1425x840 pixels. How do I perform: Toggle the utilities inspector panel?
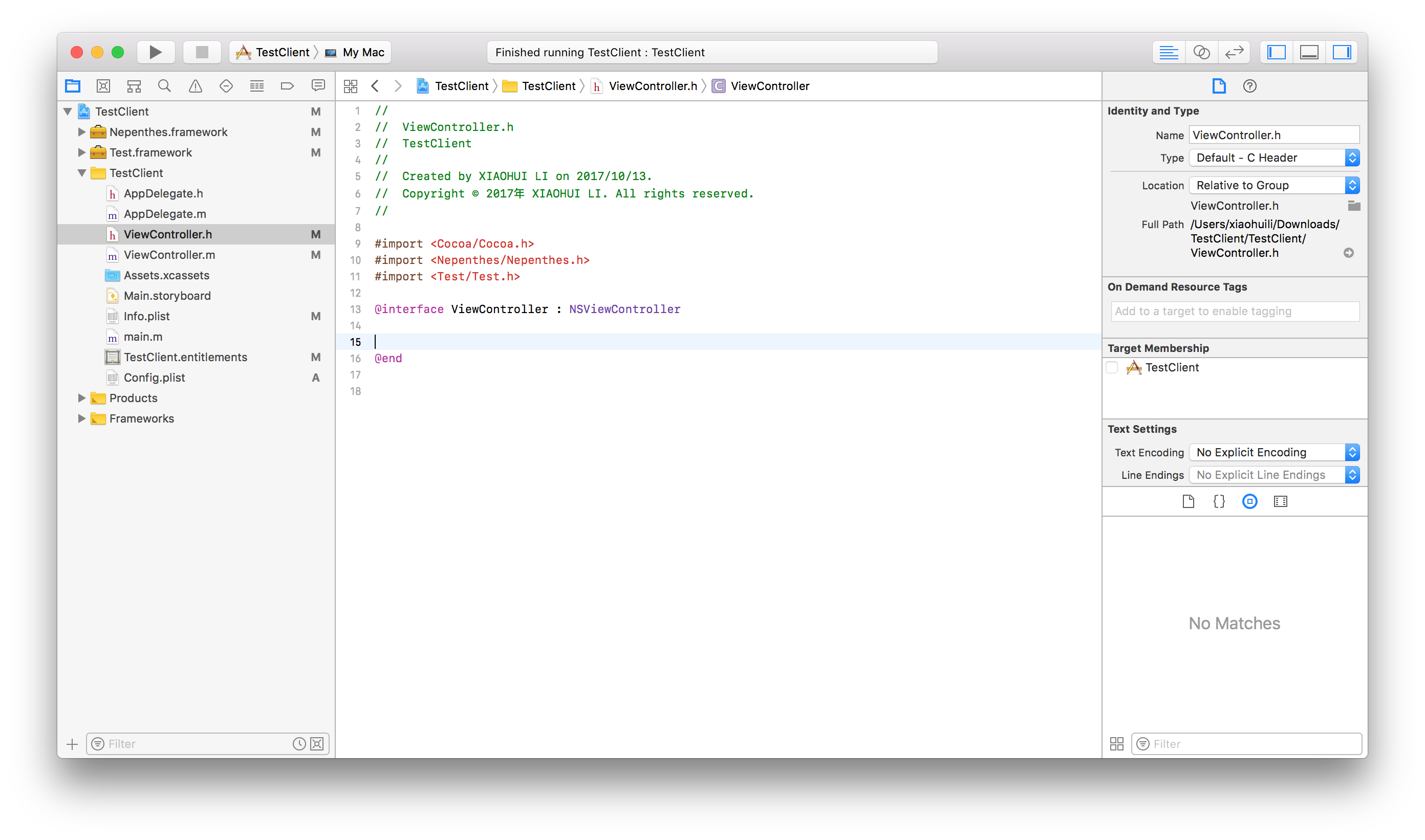(x=1342, y=52)
